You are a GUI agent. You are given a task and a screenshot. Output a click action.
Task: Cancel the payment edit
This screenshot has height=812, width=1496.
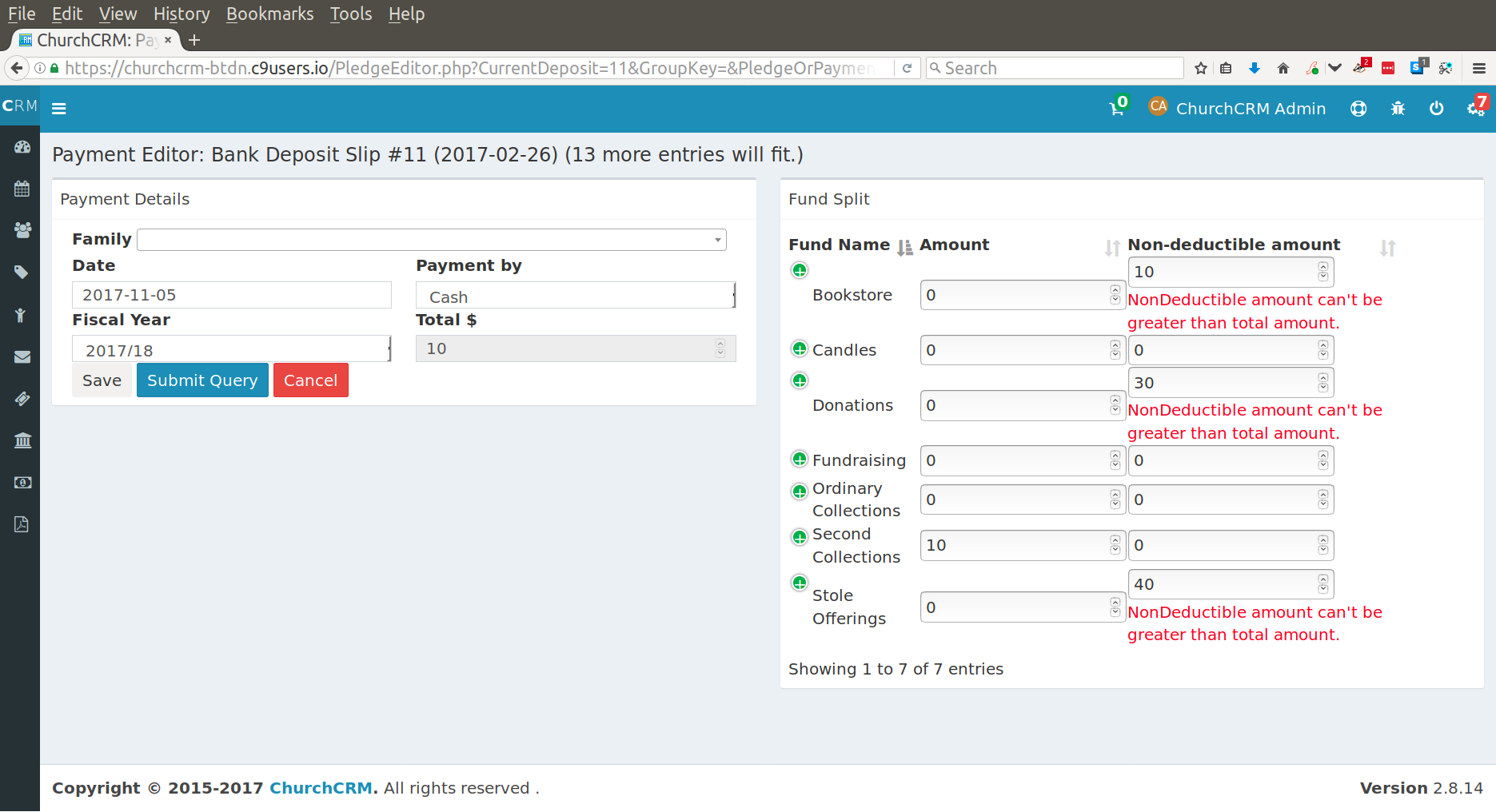[310, 380]
